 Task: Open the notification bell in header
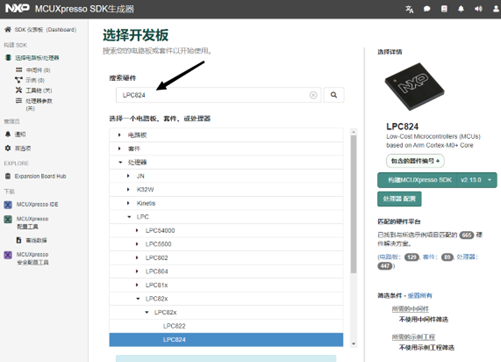(x=461, y=9)
